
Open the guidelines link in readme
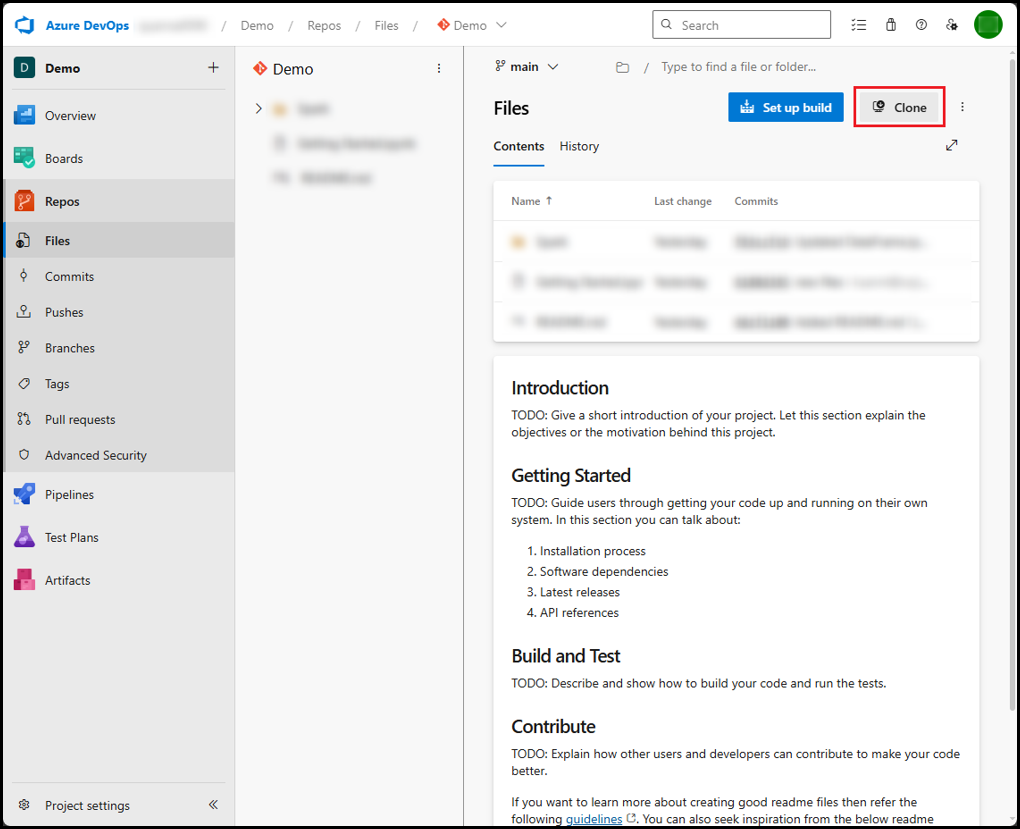click(x=594, y=819)
